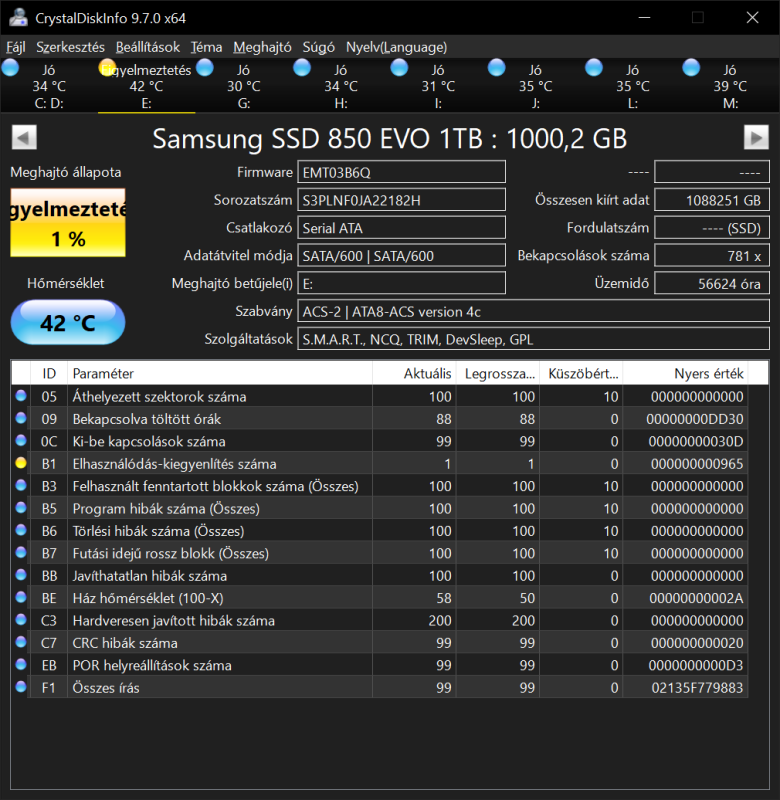Open the Szerkesztés menu
The image size is (780, 800).
(70, 47)
